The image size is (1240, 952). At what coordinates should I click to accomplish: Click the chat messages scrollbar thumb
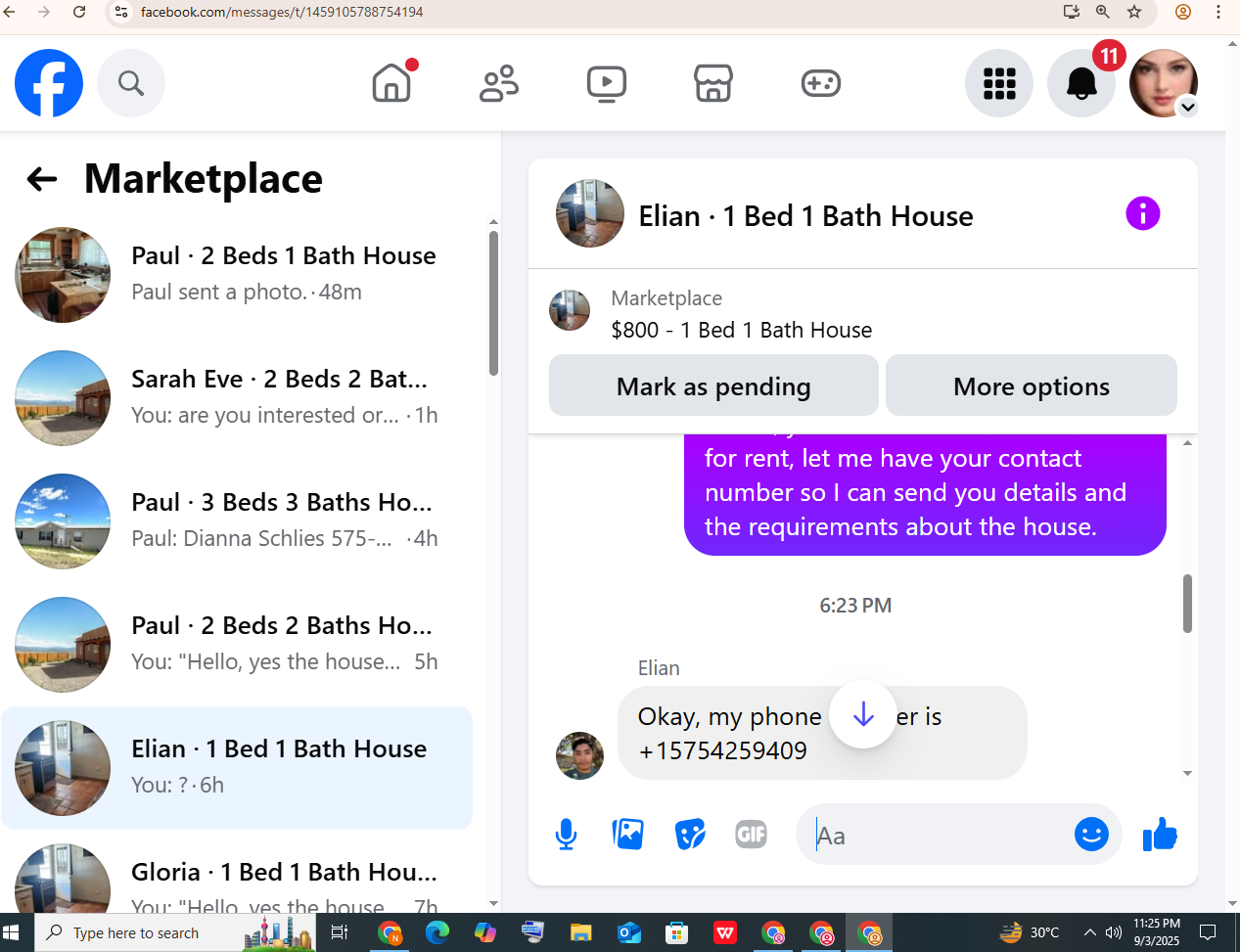(x=1187, y=604)
